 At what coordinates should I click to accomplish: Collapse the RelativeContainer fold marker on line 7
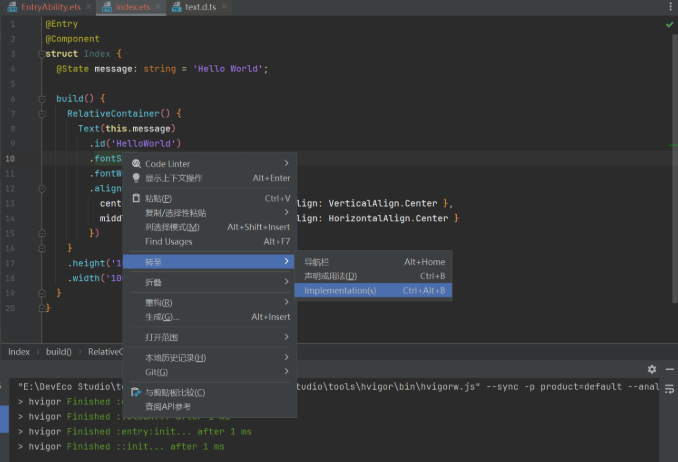point(42,114)
